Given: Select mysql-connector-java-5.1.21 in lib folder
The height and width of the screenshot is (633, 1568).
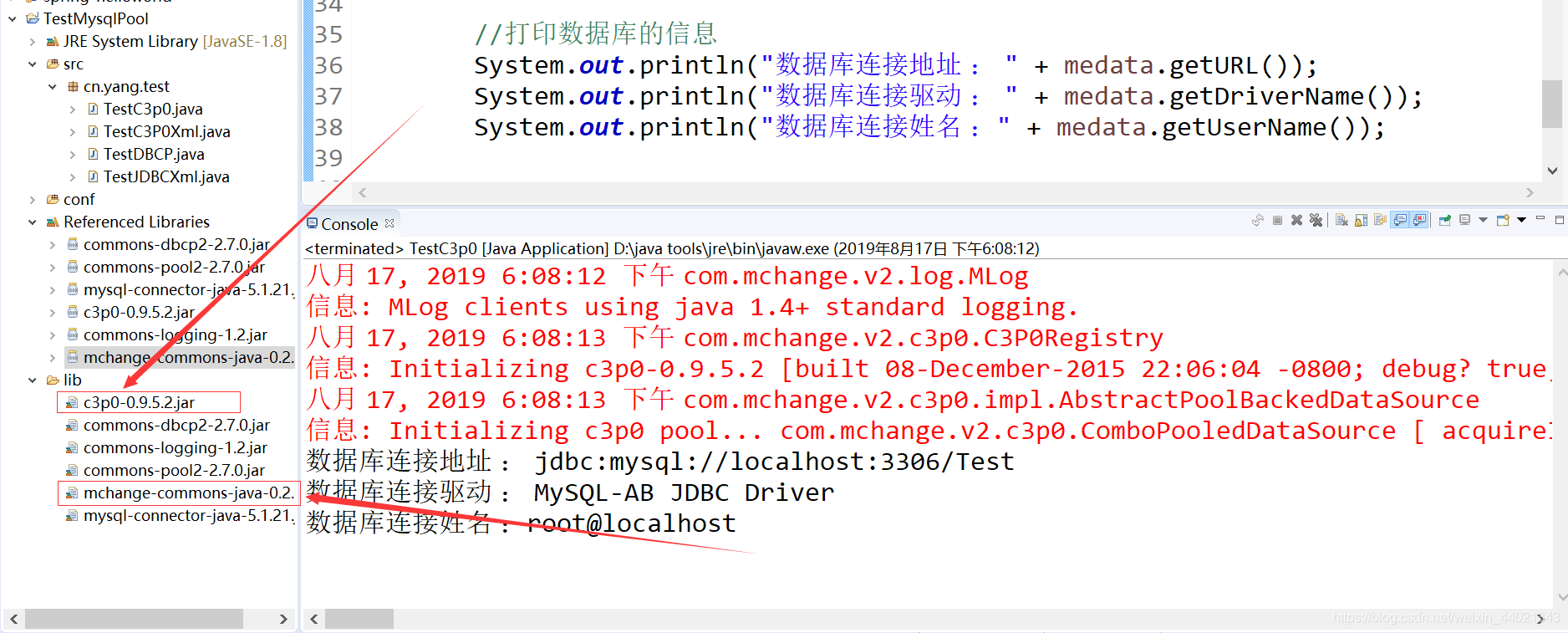Looking at the screenshot, I should coord(189,515).
